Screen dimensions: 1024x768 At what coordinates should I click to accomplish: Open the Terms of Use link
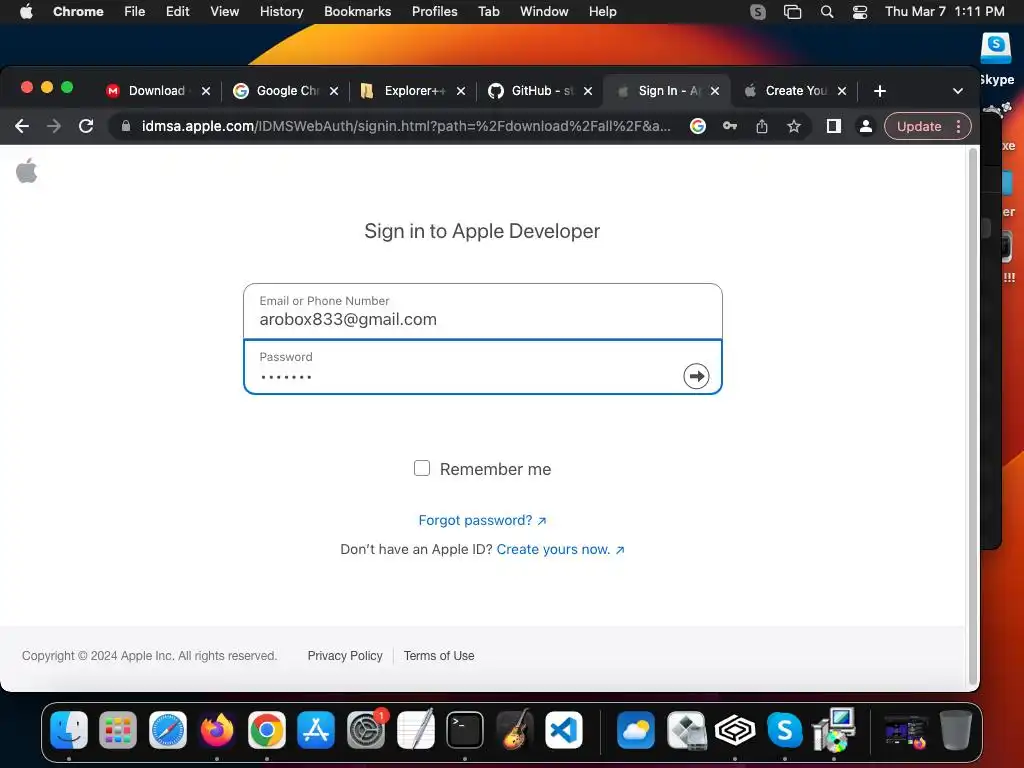click(x=439, y=656)
